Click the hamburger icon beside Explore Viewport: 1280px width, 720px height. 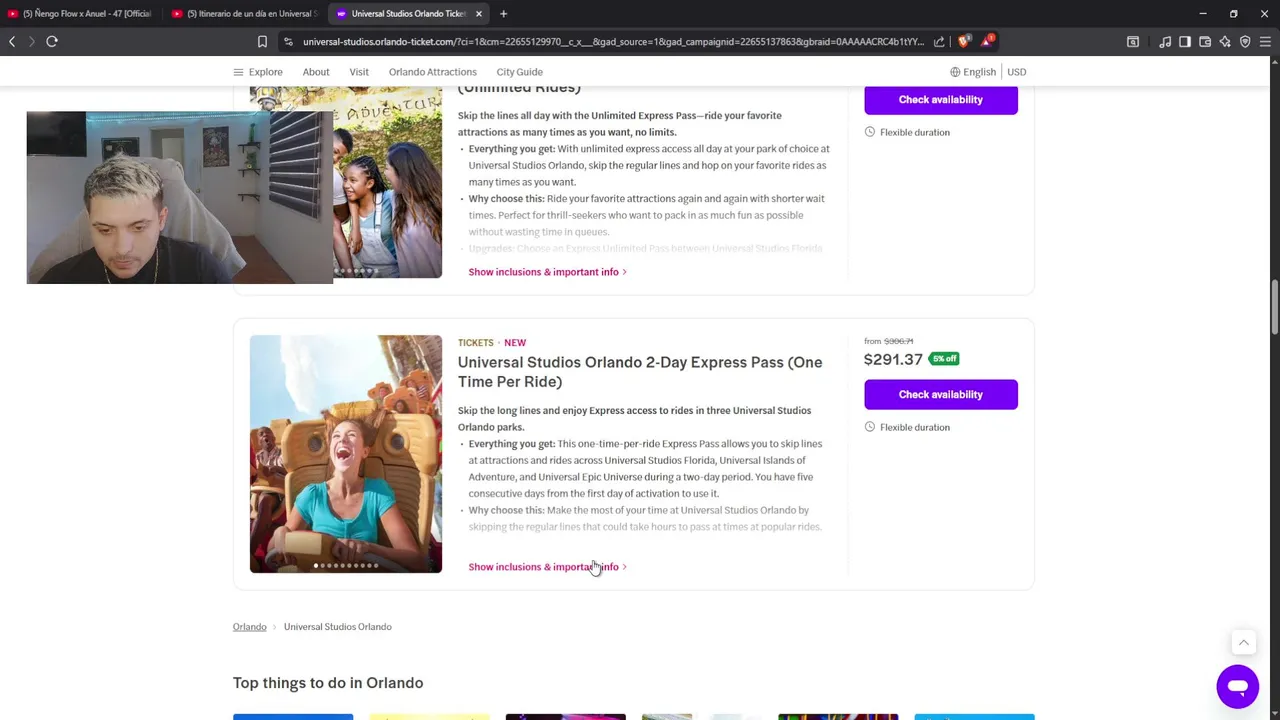click(238, 72)
